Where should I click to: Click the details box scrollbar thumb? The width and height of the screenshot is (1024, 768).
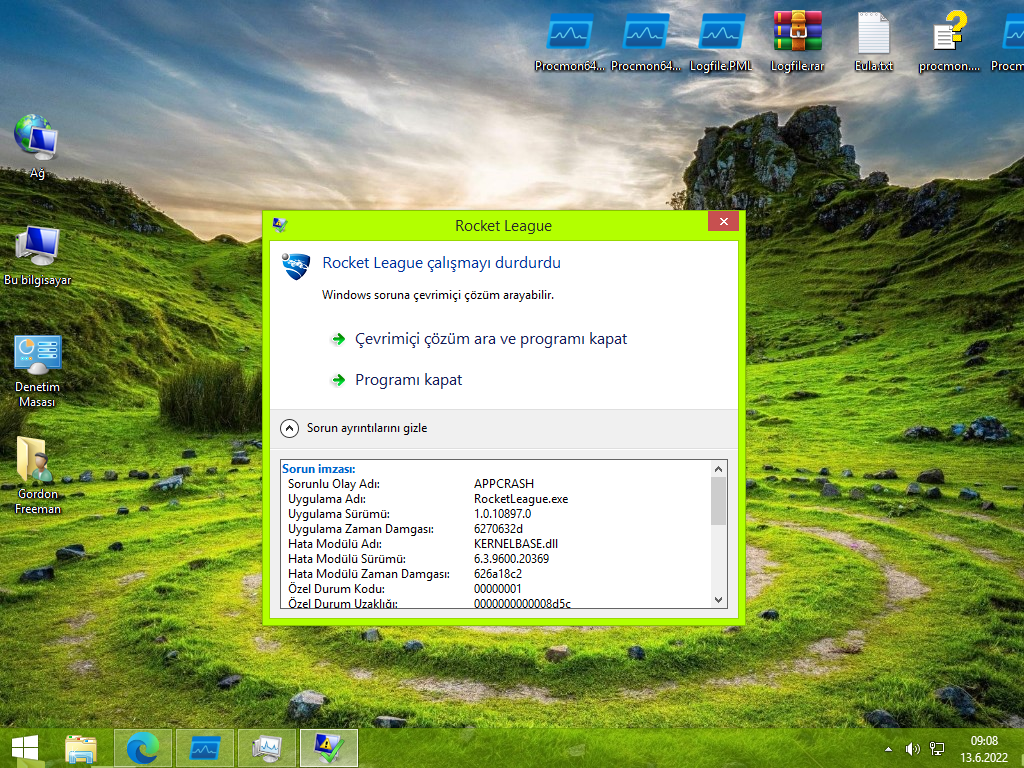[x=718, y=501]
